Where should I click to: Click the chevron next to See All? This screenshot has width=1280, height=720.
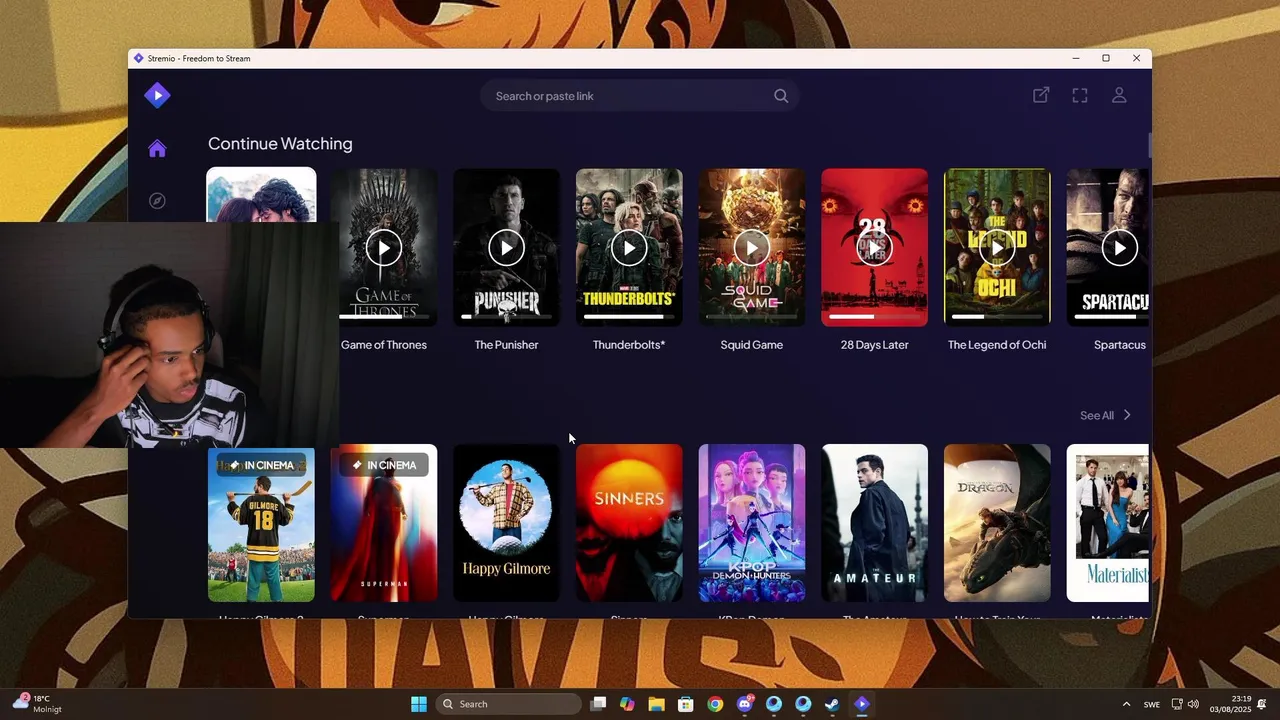point(1127,415)
